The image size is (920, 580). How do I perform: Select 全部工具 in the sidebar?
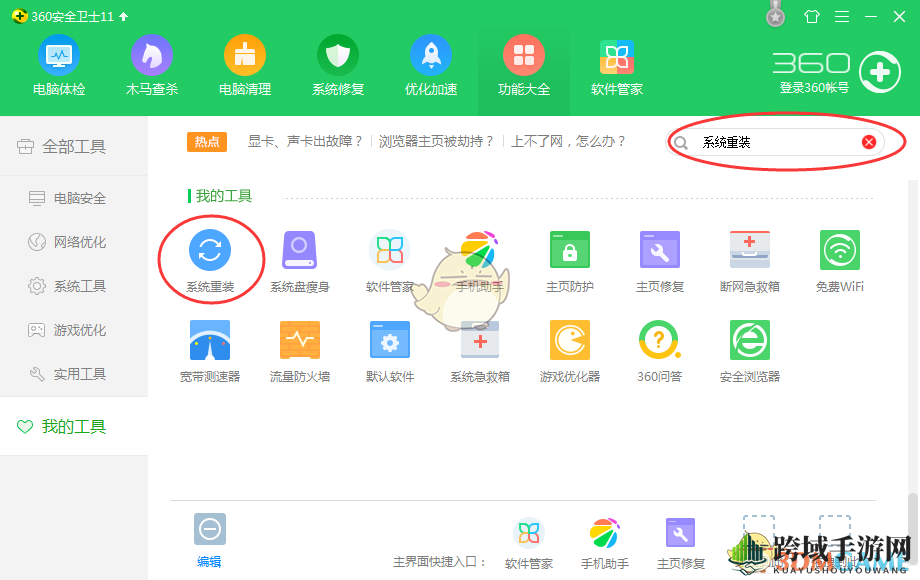coord(74,147)
